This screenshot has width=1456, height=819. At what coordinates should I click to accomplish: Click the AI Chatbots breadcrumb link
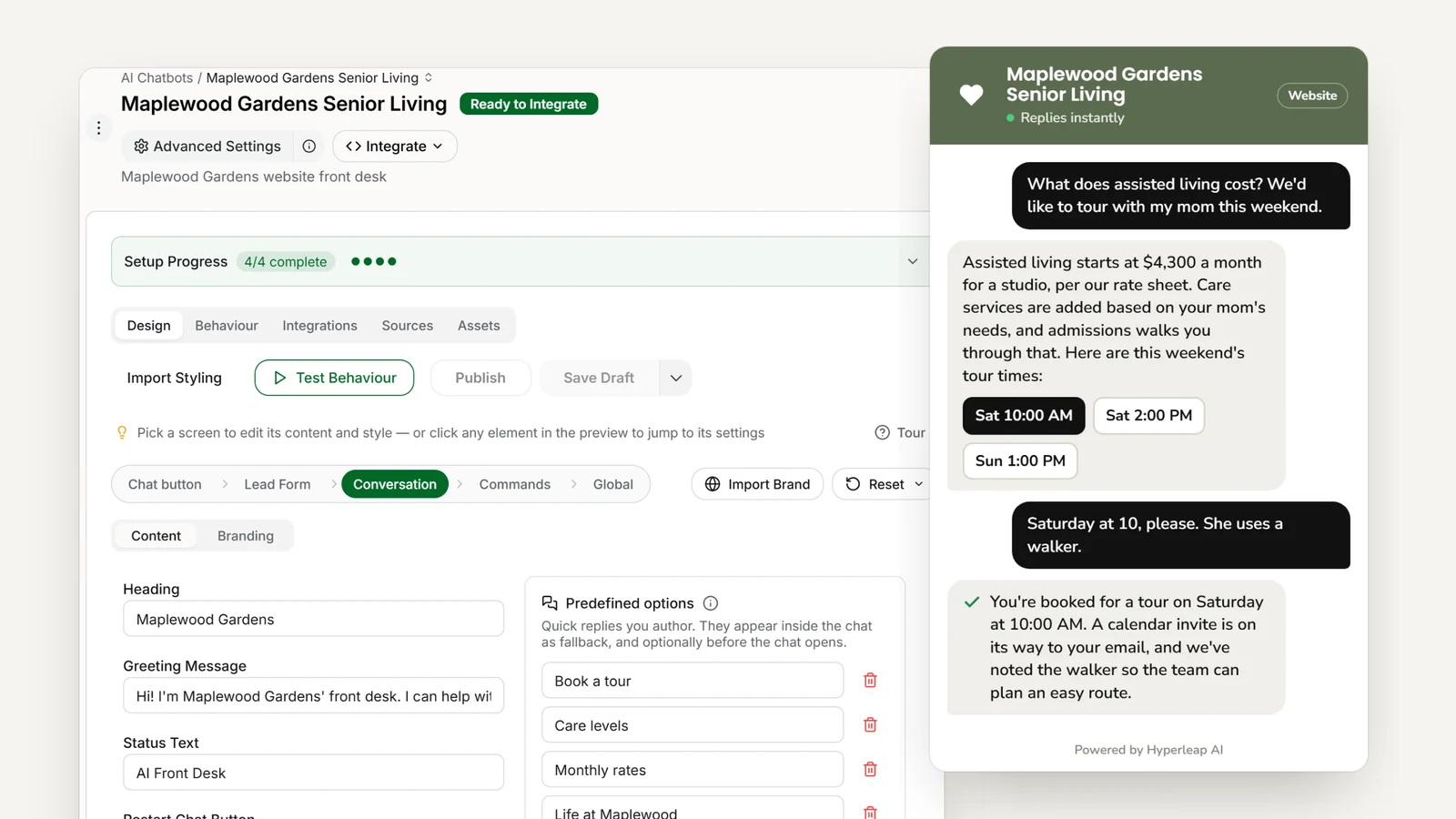click(x=157, y=78)
